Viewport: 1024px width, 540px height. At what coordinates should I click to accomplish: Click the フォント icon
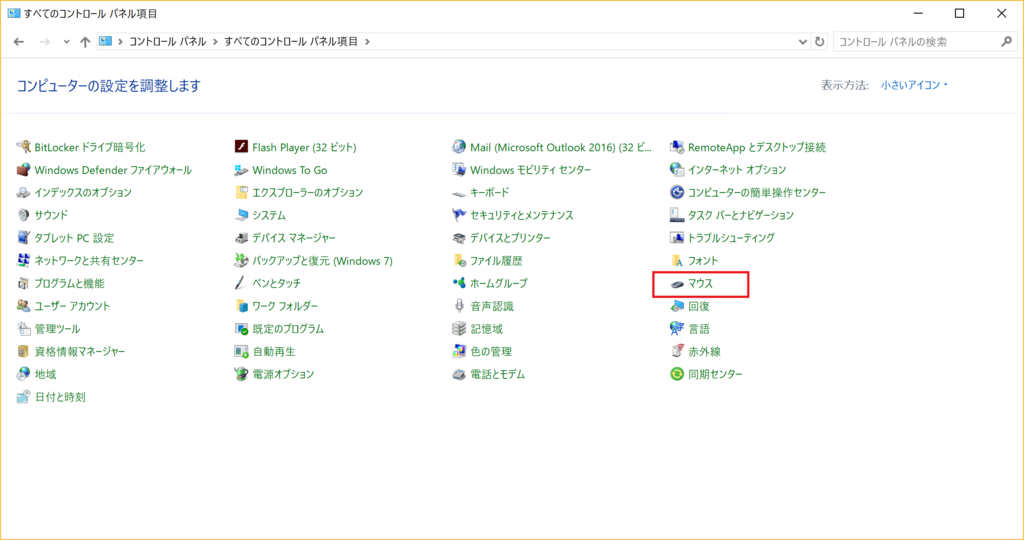pos(677,261)
